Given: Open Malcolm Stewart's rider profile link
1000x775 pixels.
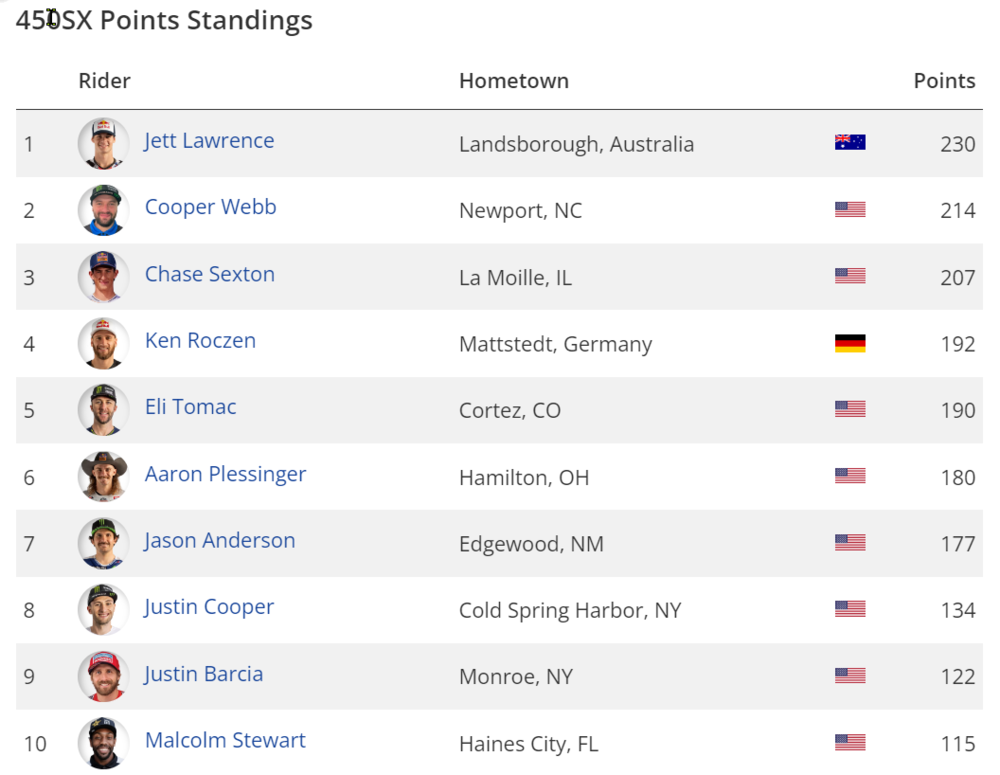Looking at the screenshot, I should pyautogui.click(x=225, y=740).
